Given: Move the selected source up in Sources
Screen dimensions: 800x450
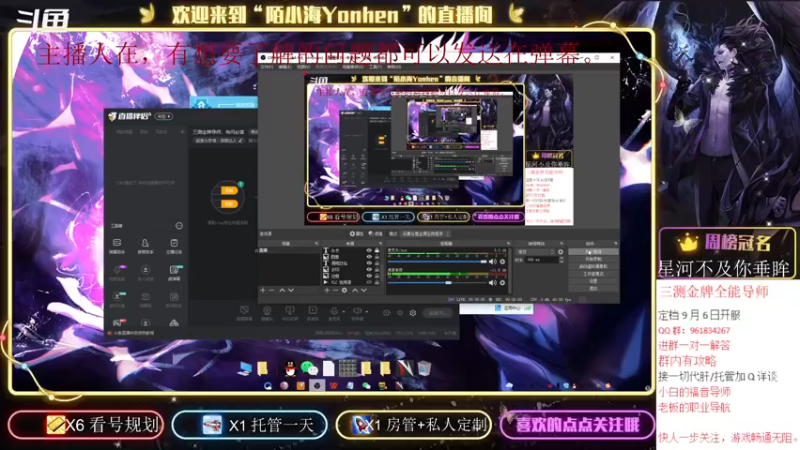Looking at the screenshot, I should pyautogui.click(x=355, y=290).
